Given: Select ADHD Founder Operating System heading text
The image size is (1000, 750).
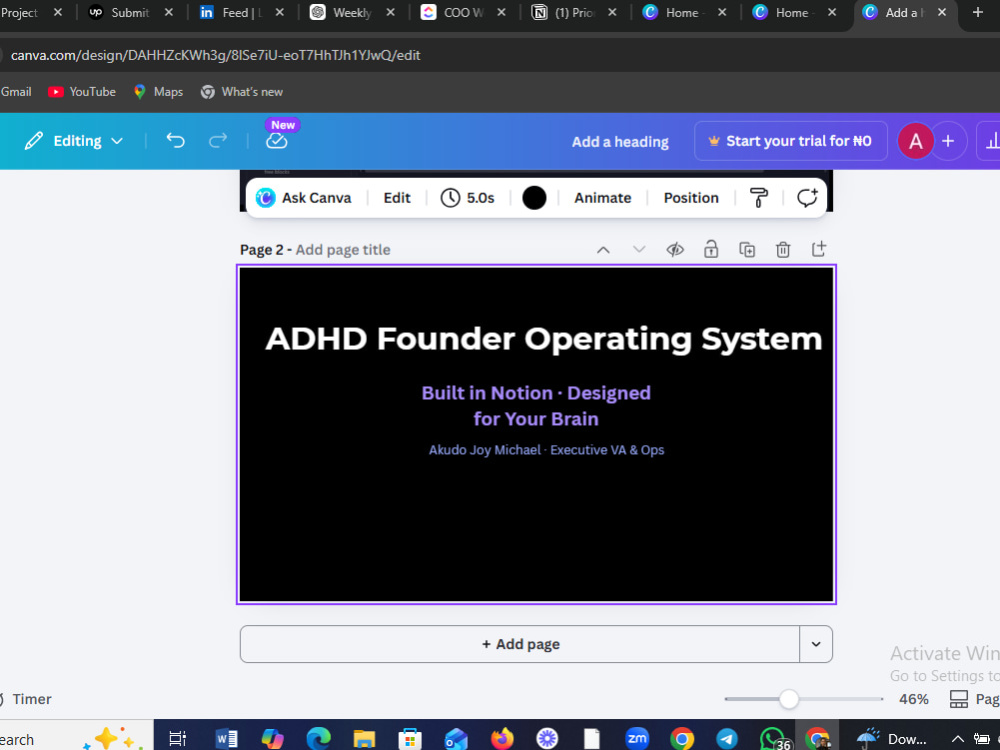Looking at the screenshot, I should coord(543,339).
